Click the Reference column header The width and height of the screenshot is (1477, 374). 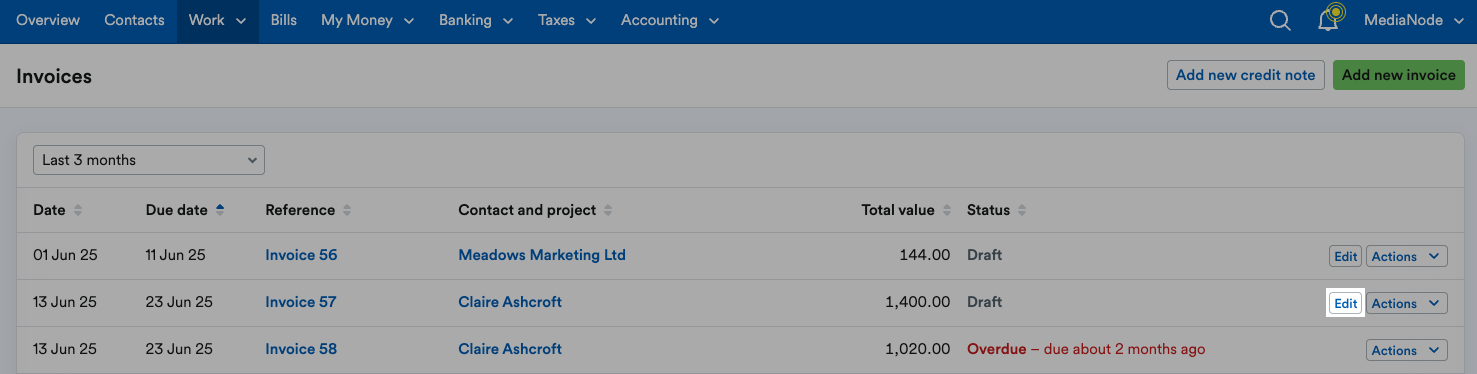pyautogui.click(x=300, y=210)
